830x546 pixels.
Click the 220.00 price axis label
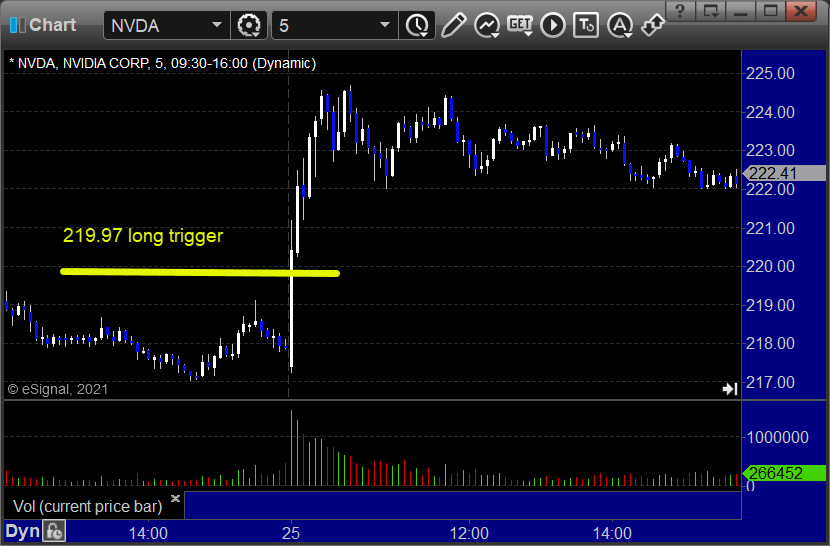[x=770, y=266]
